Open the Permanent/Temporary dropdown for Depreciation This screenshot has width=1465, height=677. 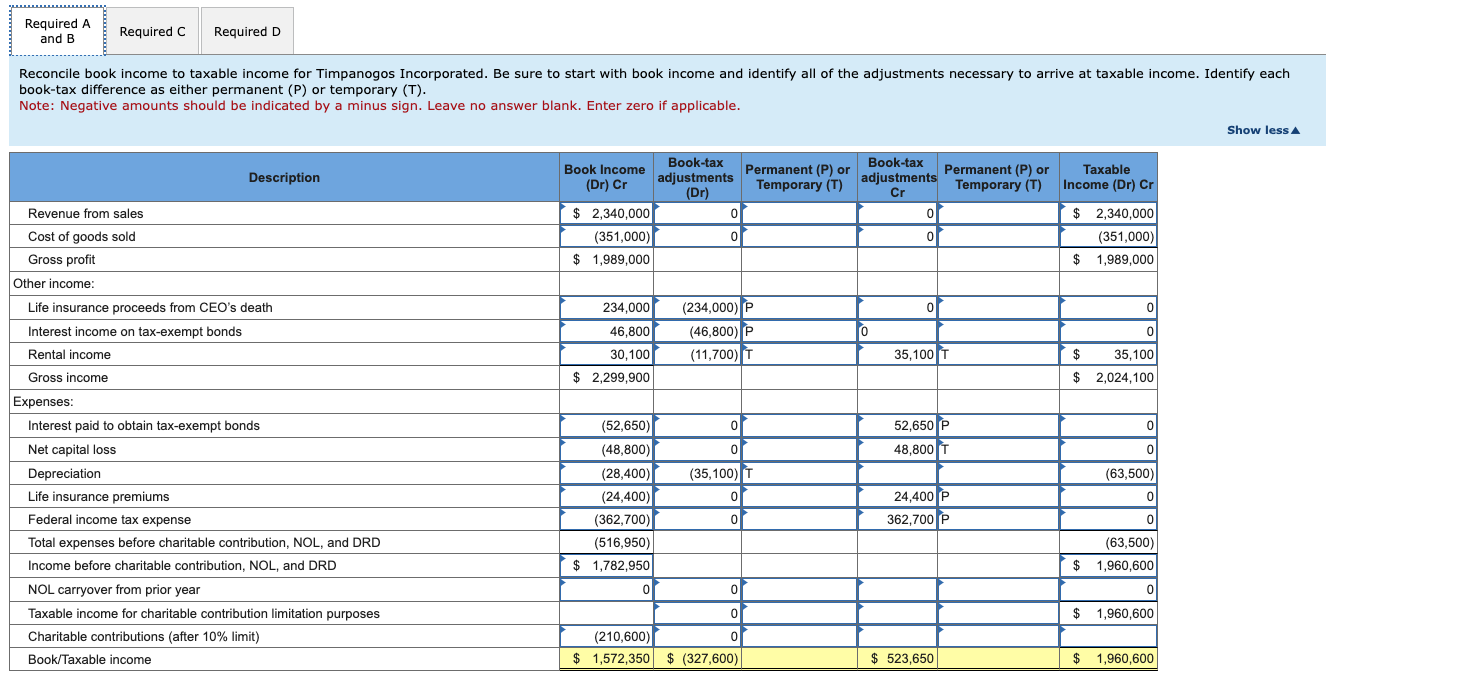(x=798, y=472)
